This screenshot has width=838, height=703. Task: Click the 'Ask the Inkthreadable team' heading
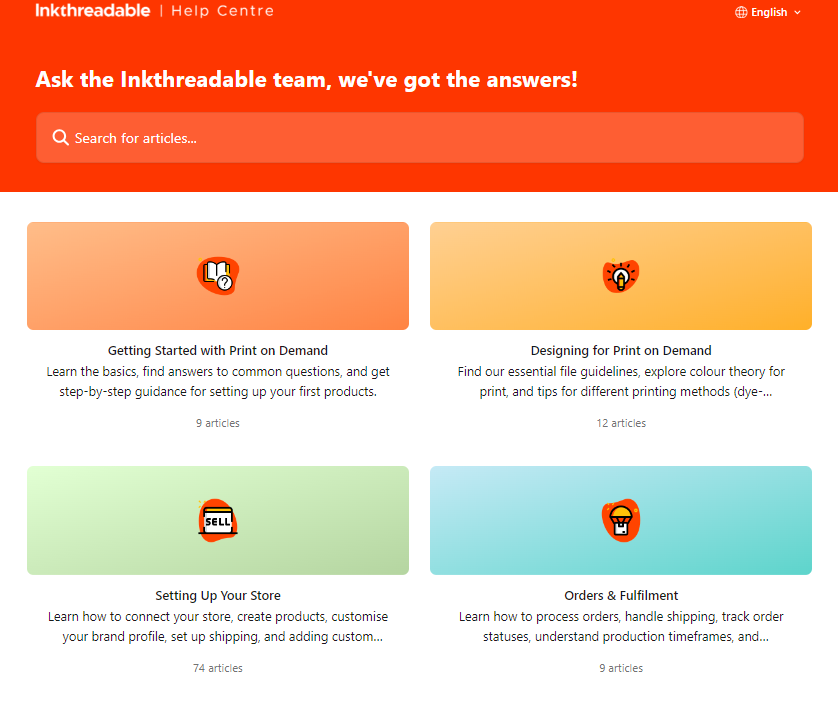coord(306,80)
